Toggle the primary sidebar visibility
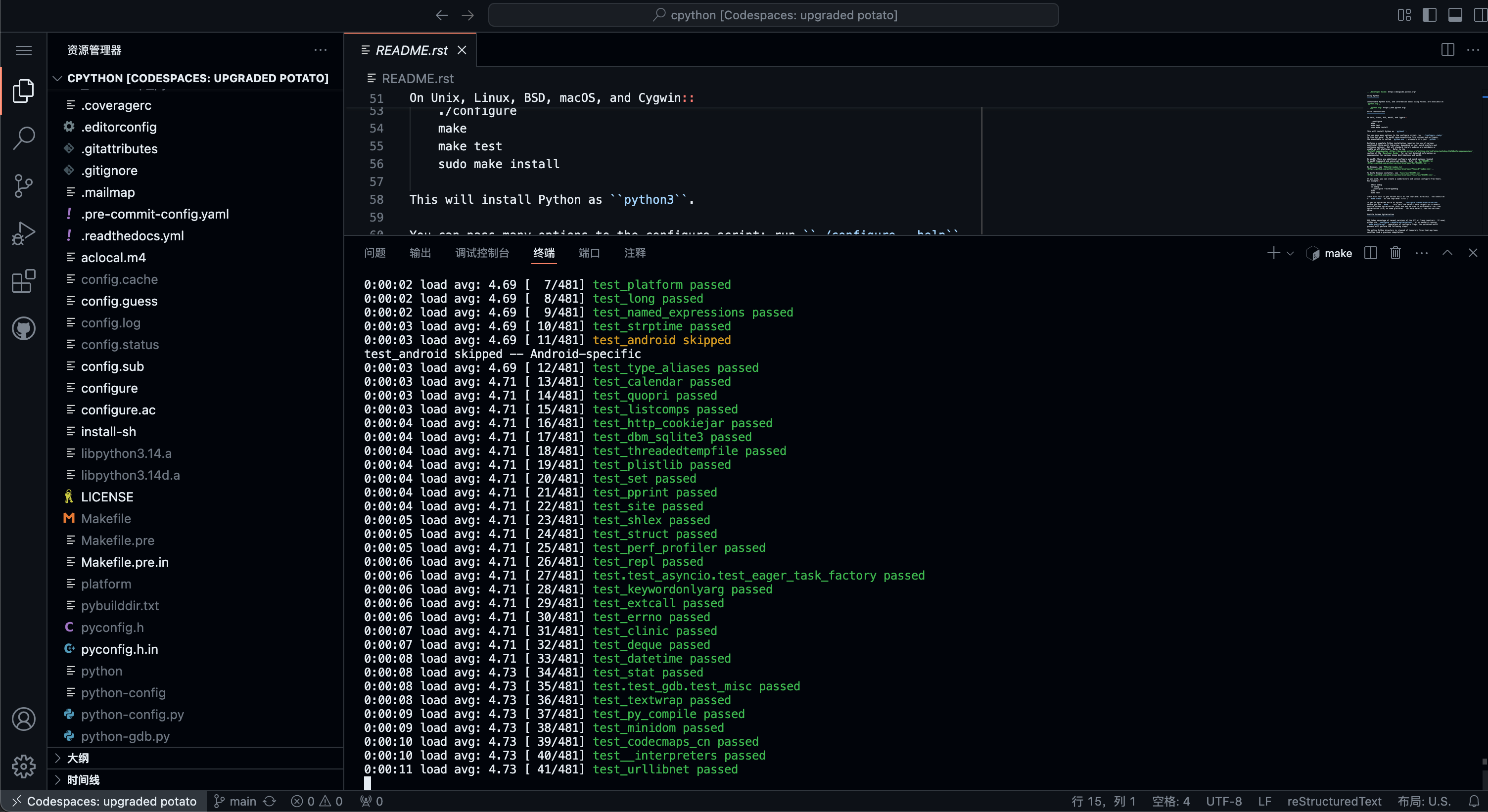Viewport: 1488px width, 812px height. [1429, 15]
